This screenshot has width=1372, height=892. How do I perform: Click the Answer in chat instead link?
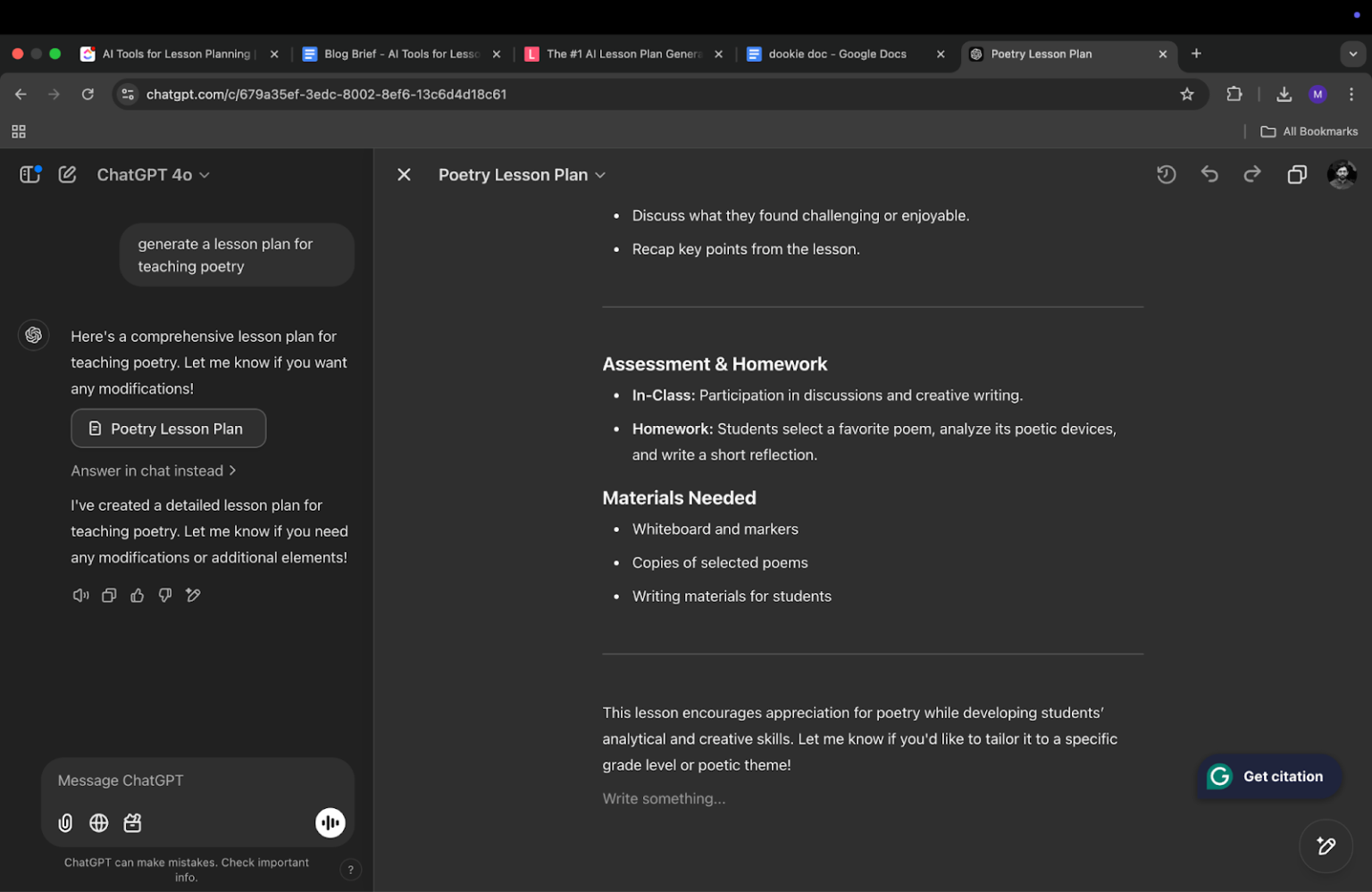click(148, 471)
